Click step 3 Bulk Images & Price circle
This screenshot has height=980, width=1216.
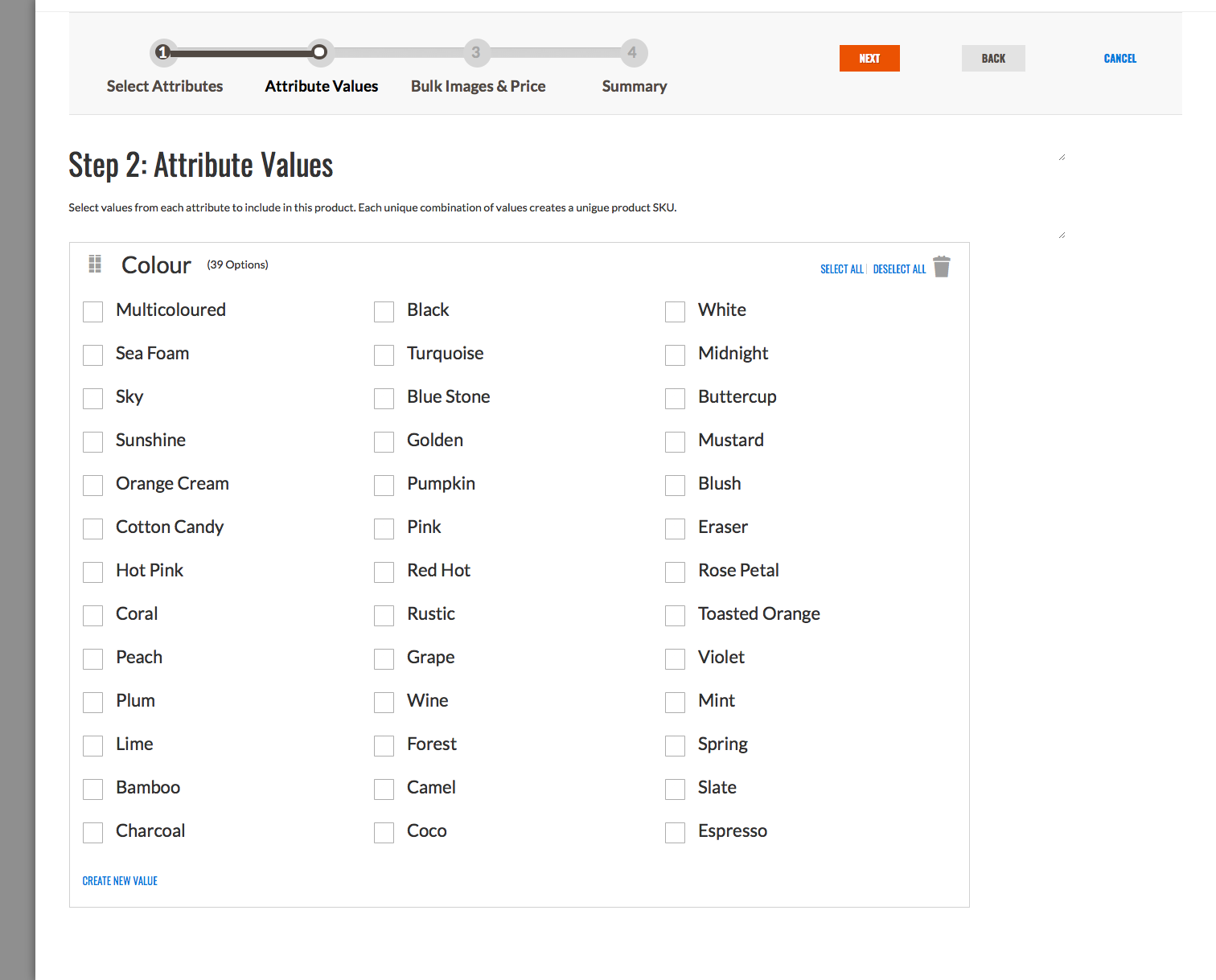(x=476, y=51)
